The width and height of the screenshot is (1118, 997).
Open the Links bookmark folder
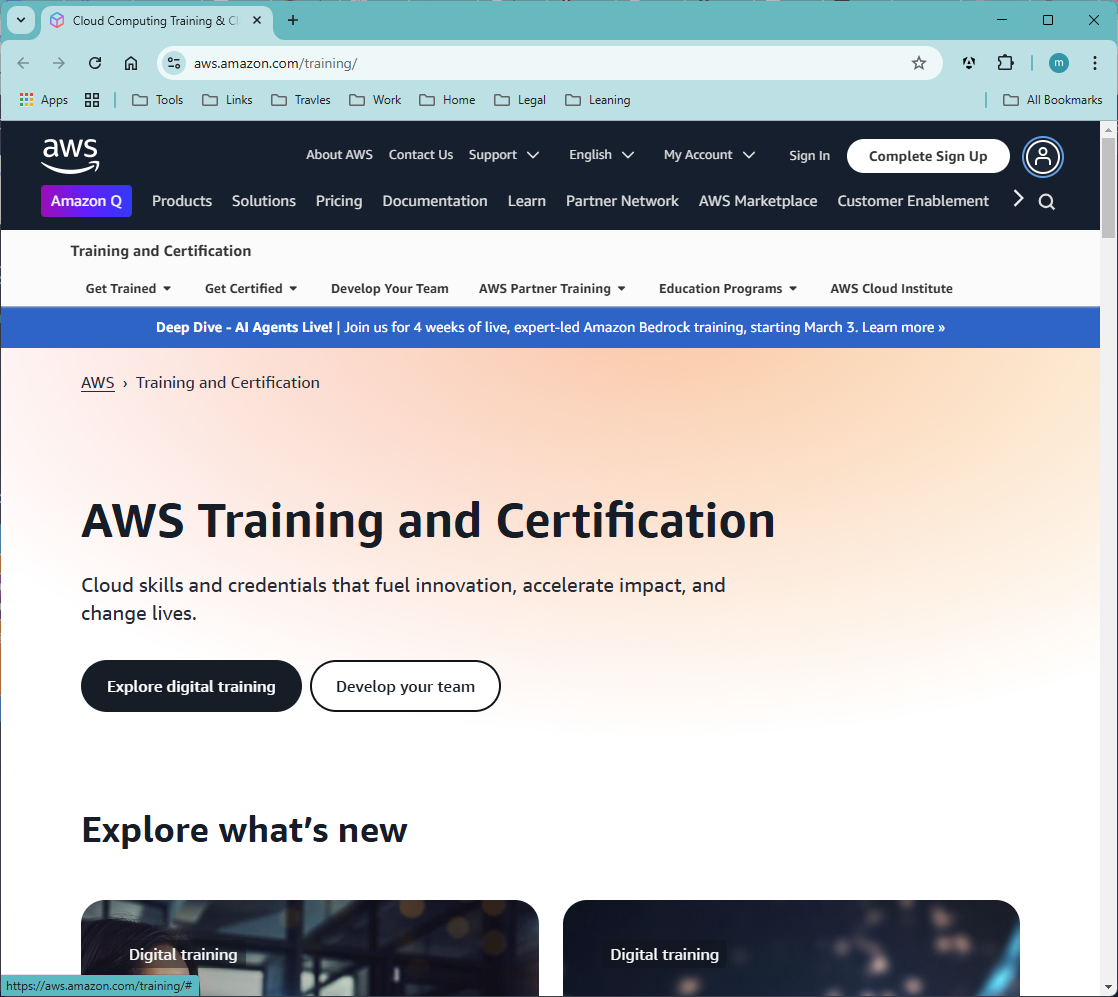227,100
